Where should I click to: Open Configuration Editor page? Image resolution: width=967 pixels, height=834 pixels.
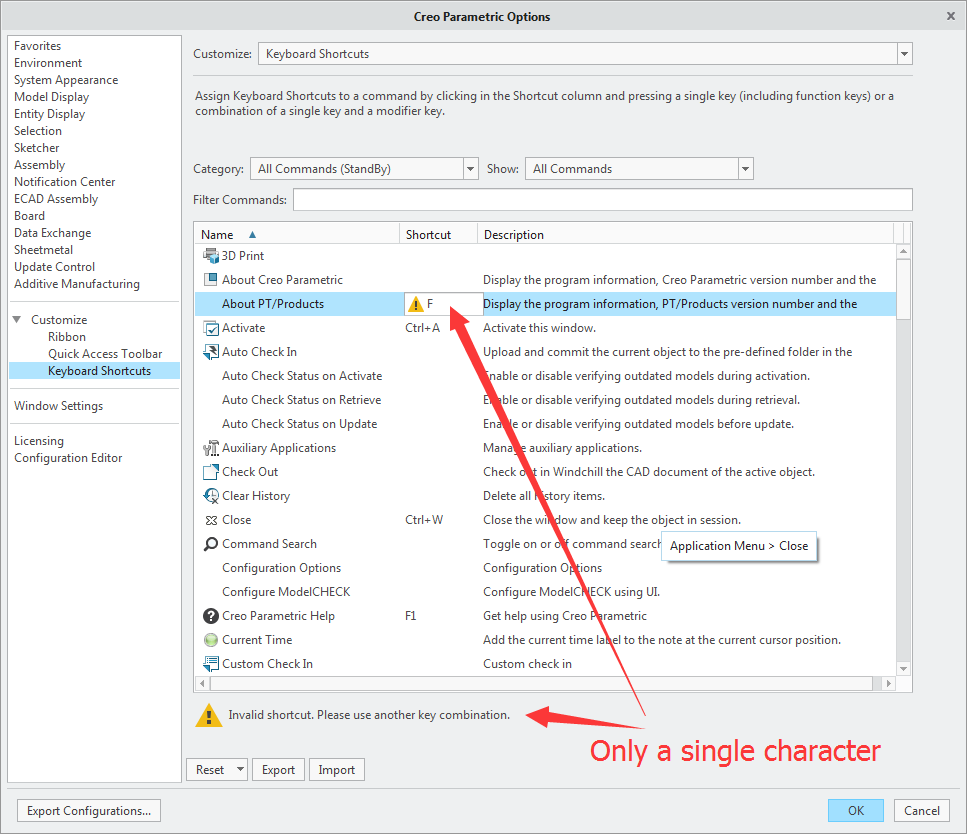68,458
